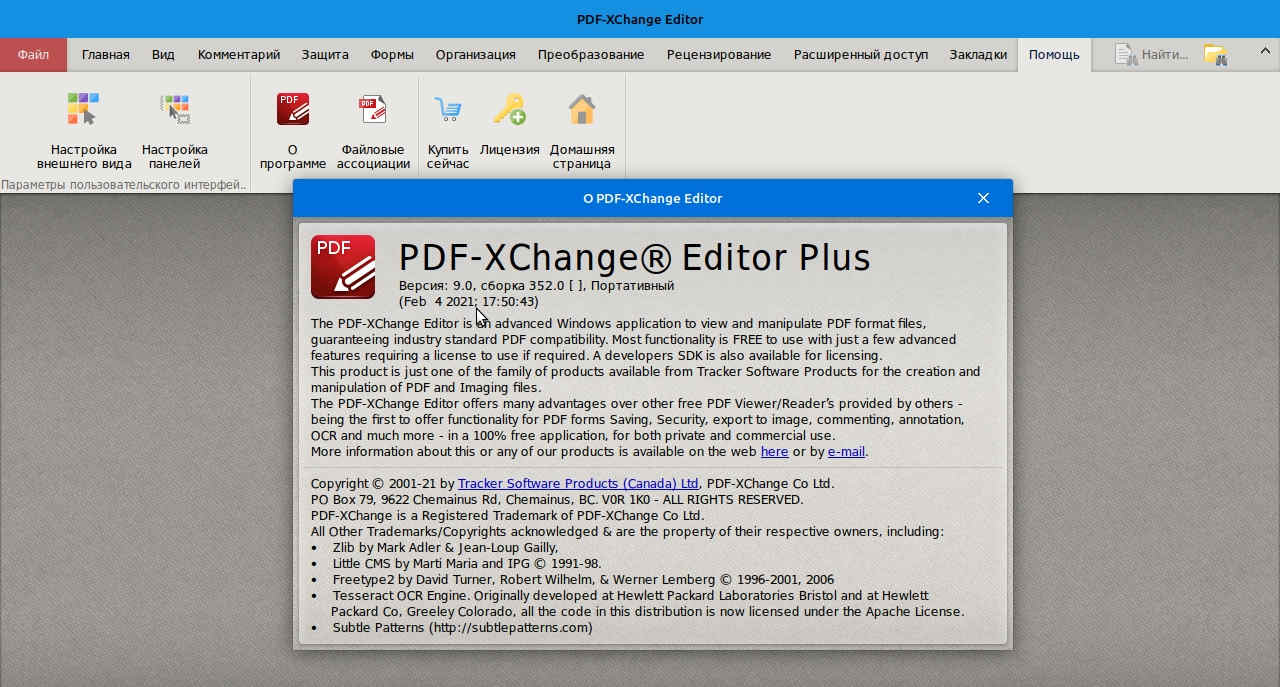Screen dimensions: 1280x687
Task: Click 'Little CMS by Marti Maria' line
Action: tap(467, 564)
